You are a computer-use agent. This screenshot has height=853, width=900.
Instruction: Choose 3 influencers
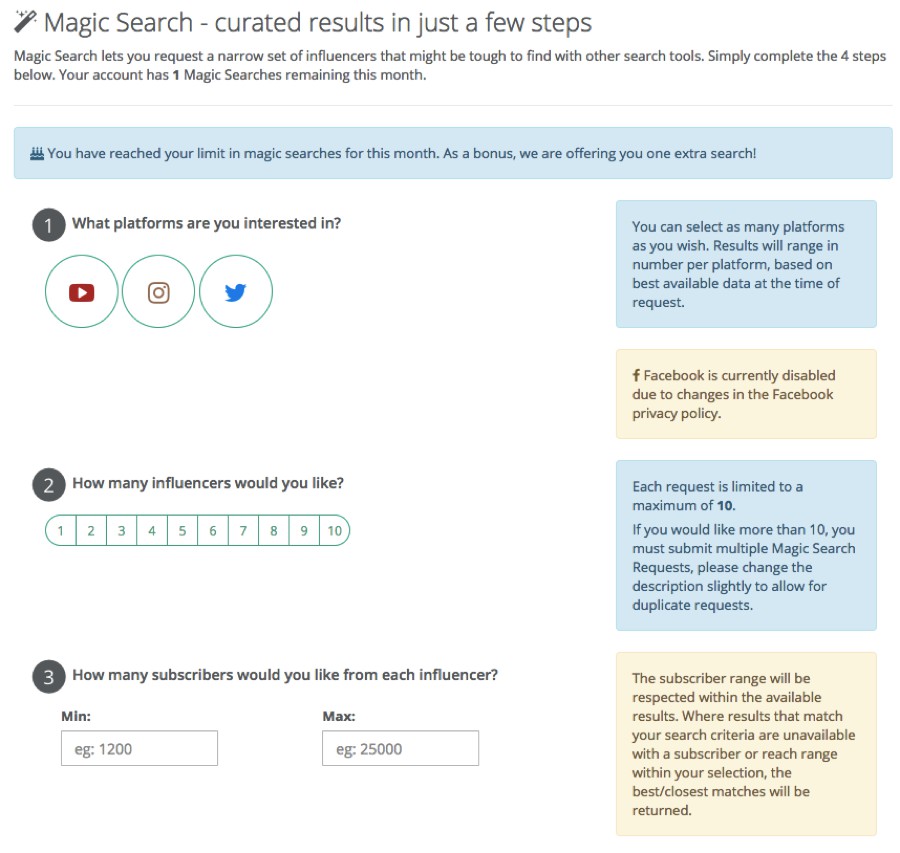coord(121,530)
